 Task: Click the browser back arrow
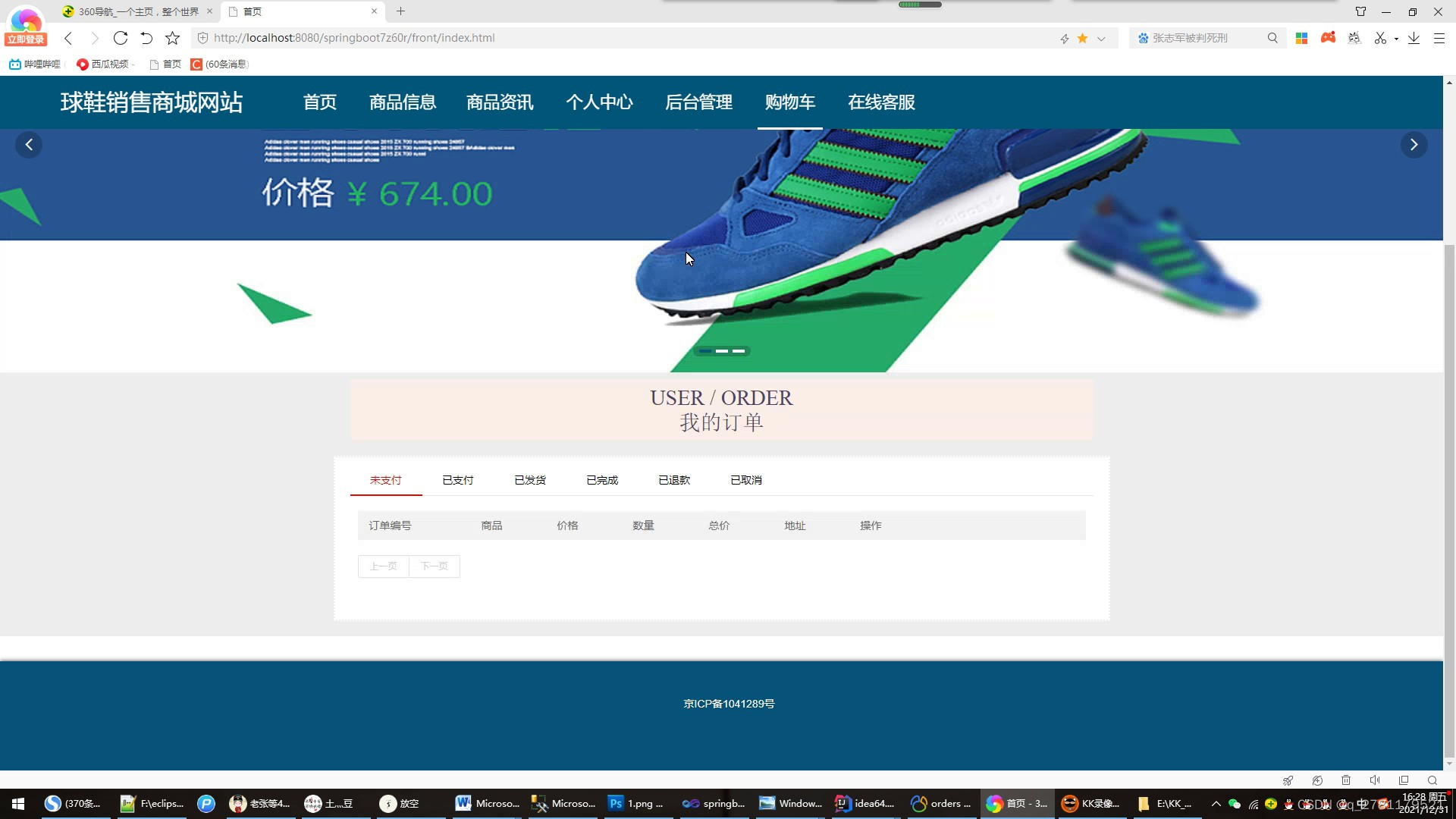click(68, 38)
